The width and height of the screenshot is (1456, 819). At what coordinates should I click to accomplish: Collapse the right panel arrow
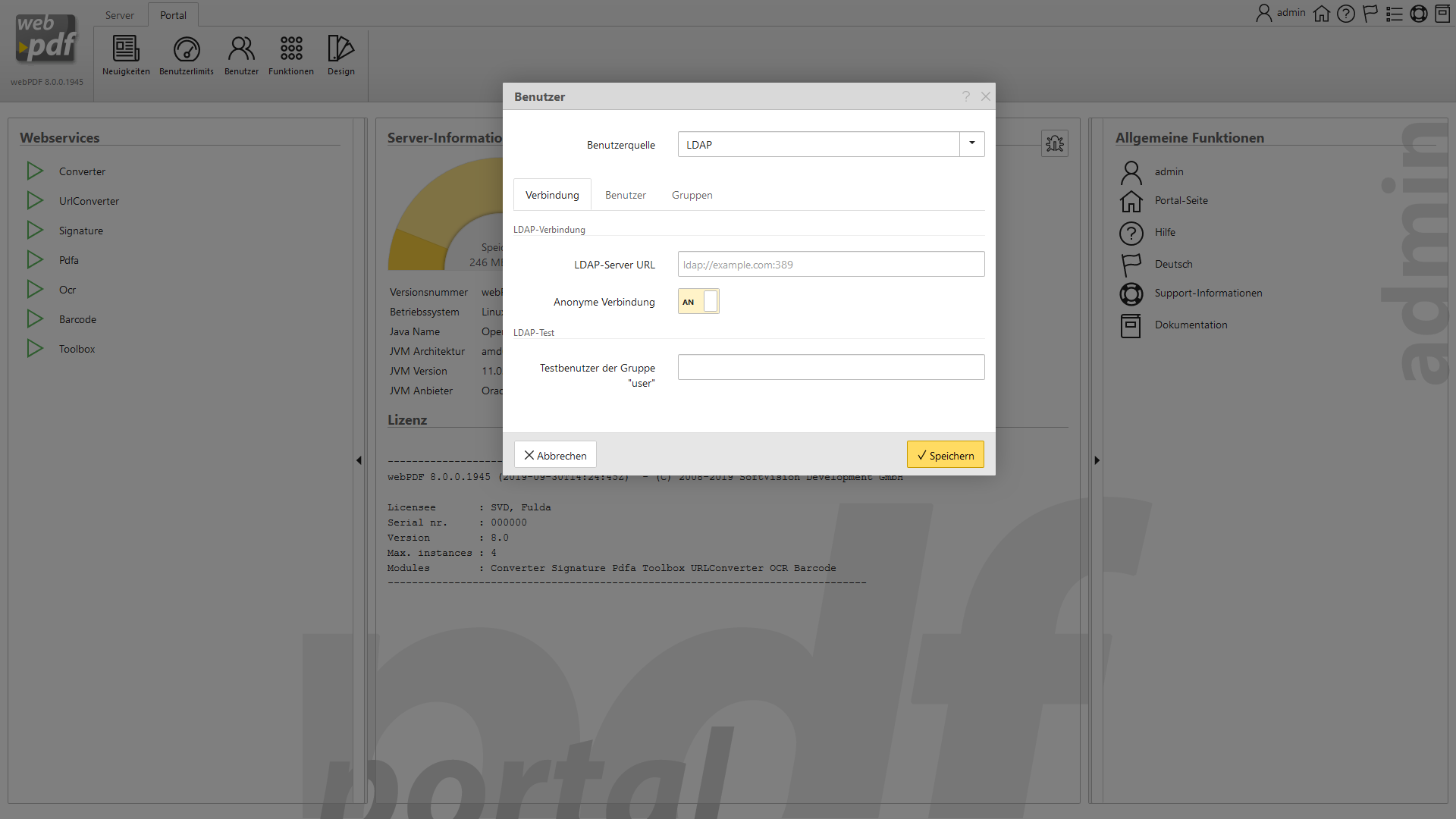1097,460
